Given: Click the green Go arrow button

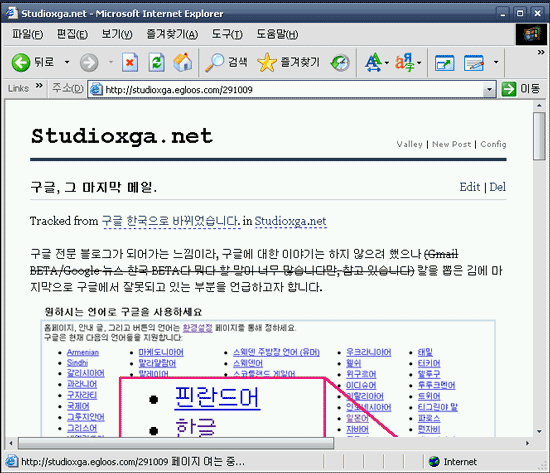Looking at the screenshot, I should click(x=509, y=89).
